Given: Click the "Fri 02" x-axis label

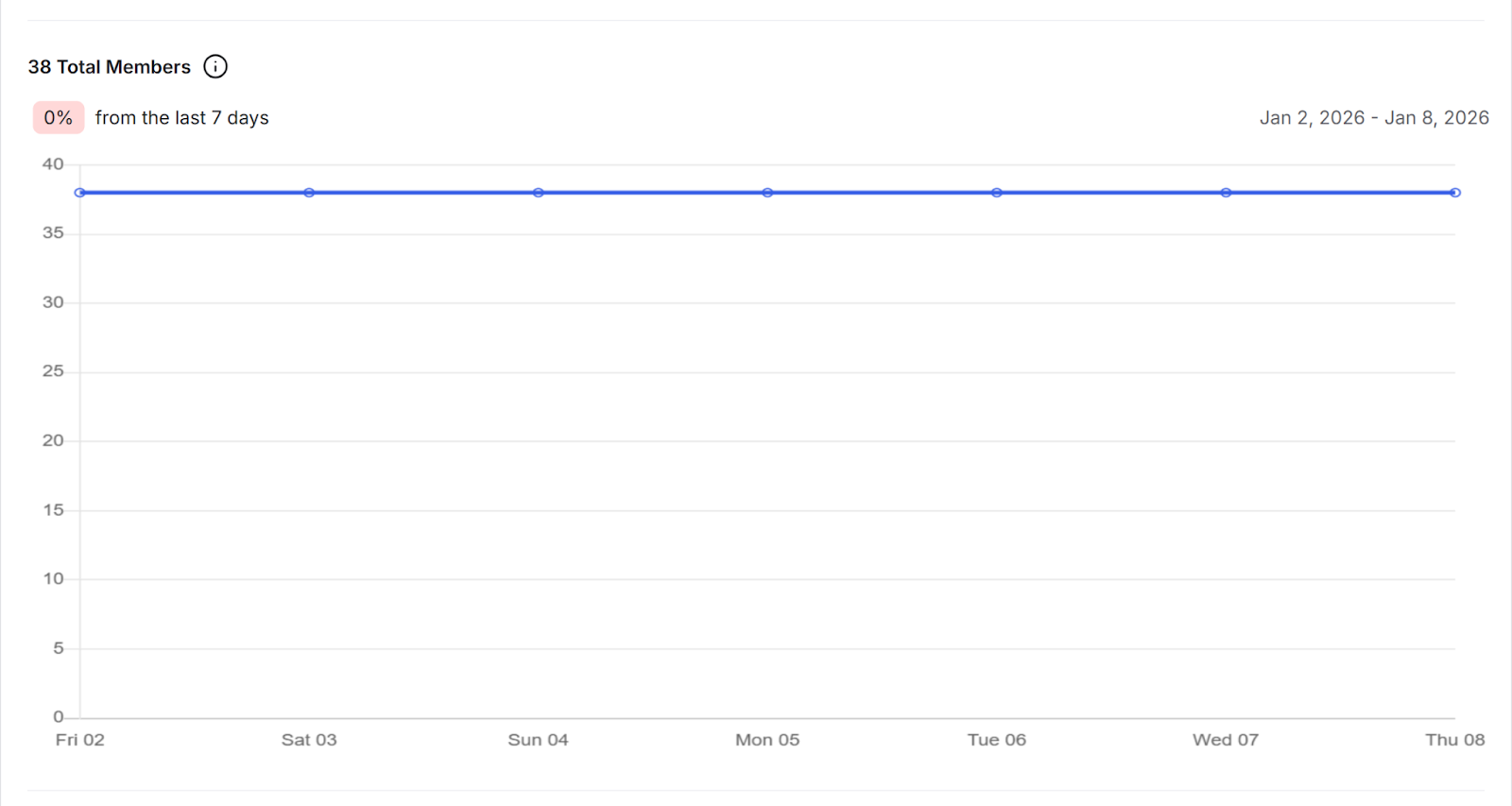Looking at the screenshot, I should coord(80,740).
